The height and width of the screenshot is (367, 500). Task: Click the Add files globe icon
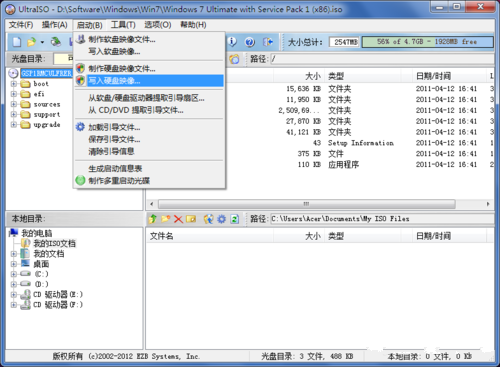209,219
